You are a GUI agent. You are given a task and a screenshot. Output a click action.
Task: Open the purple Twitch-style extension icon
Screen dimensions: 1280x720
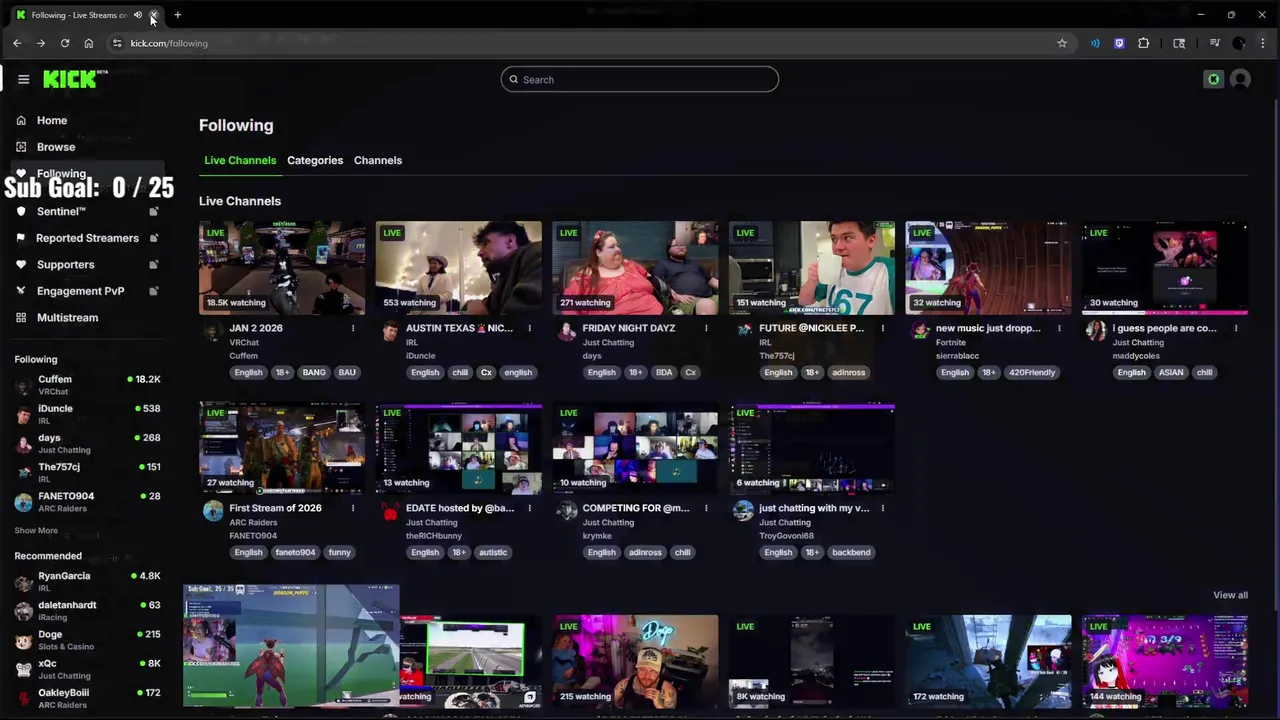[x=1119, y=43]
